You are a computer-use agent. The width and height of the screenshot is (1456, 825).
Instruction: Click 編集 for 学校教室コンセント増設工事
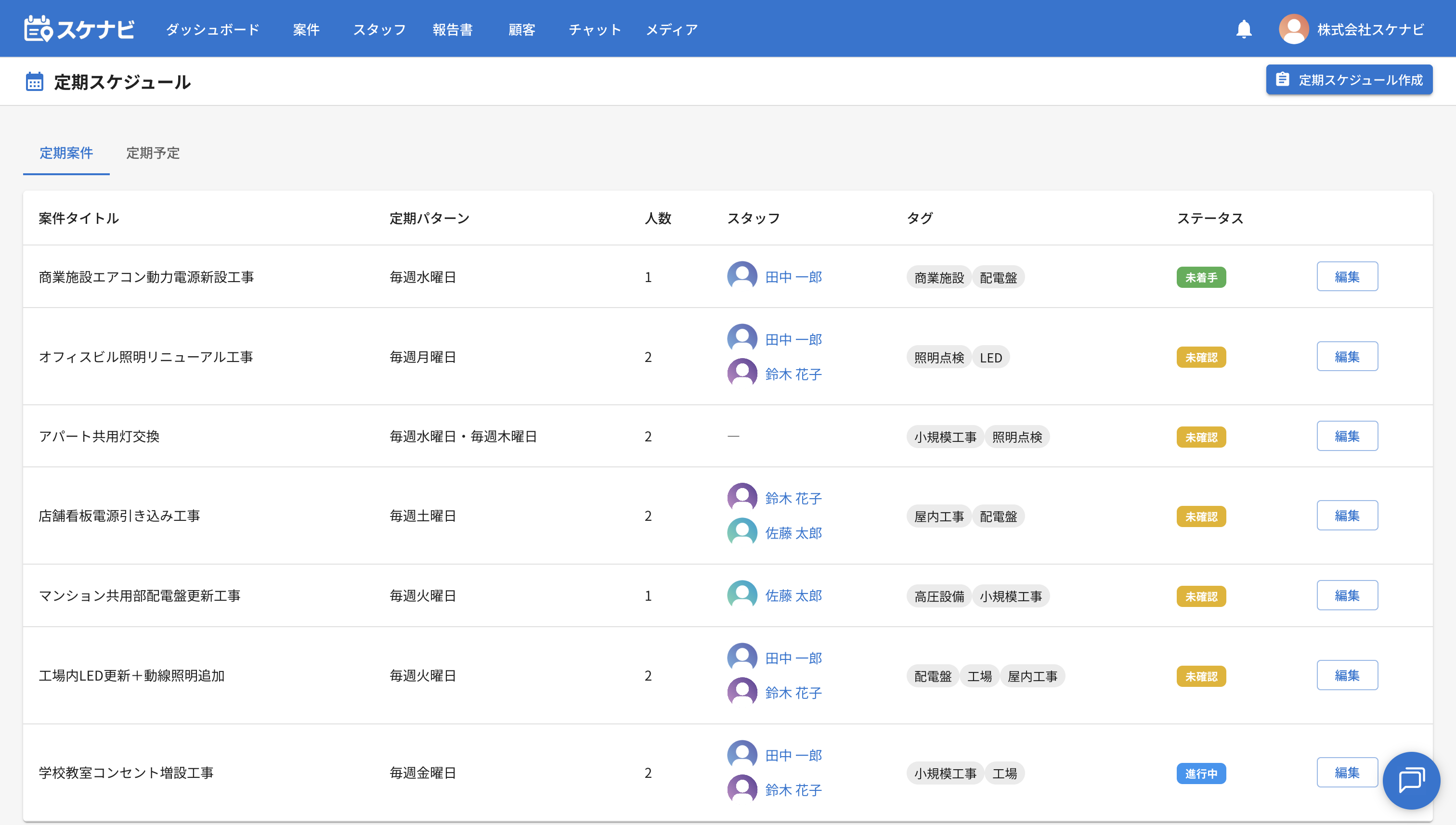(x=1347, y=773)
